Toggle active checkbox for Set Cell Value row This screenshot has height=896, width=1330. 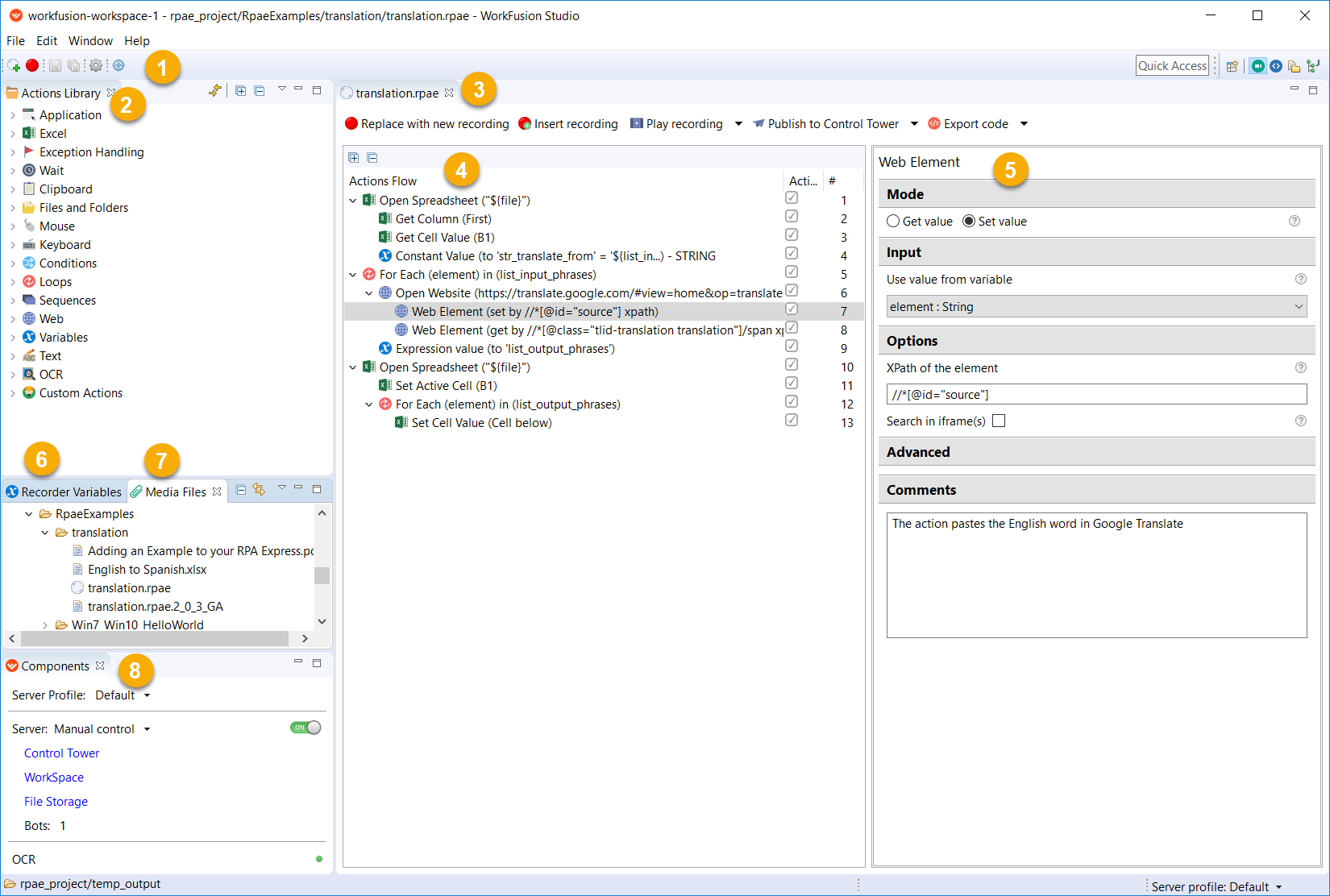point(792,421)
